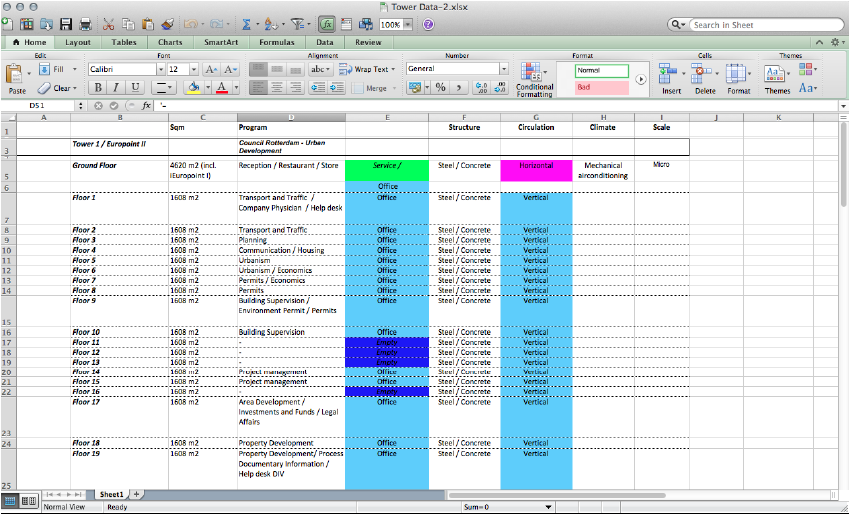The height and width of the screenshot is (514, 850).
Task: Switch to the Formulas tab
Action: coord(276,42)
